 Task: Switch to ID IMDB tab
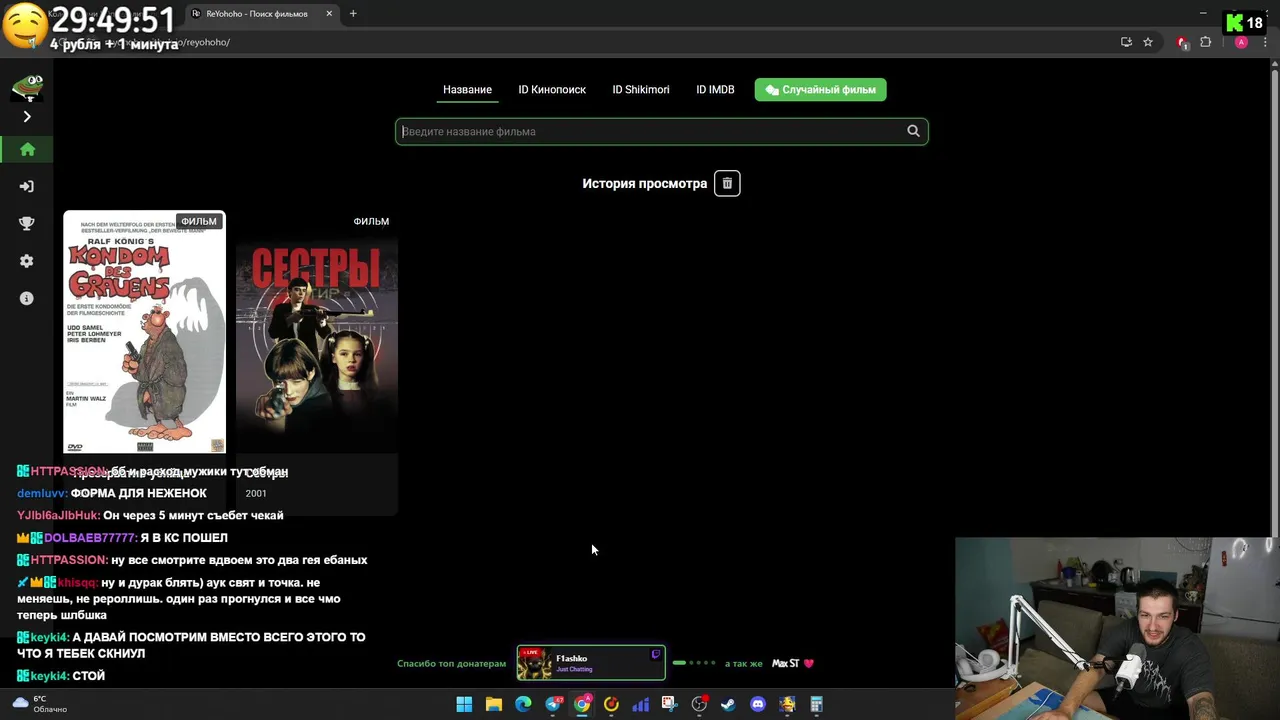tap(715, 90)
